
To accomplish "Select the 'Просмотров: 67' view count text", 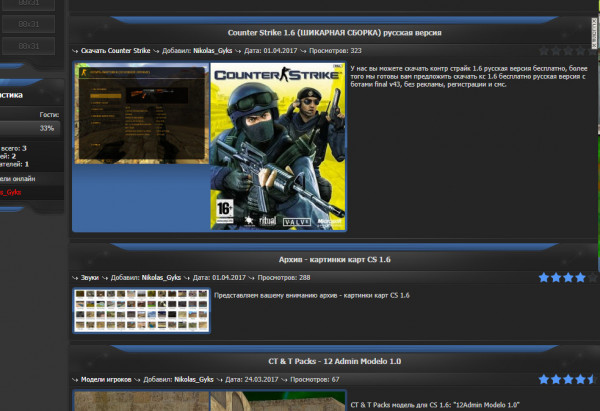I will tap(315, 380).
